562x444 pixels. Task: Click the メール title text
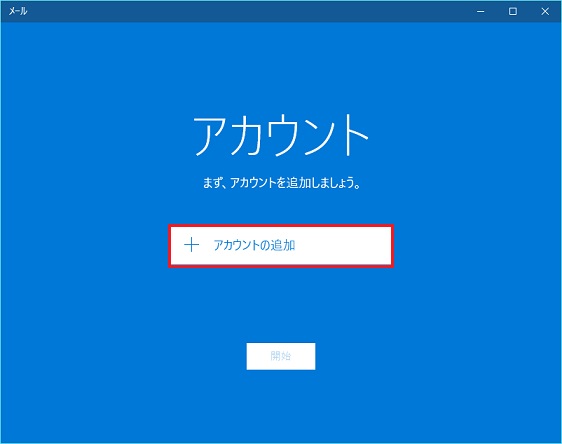(18, 11)
